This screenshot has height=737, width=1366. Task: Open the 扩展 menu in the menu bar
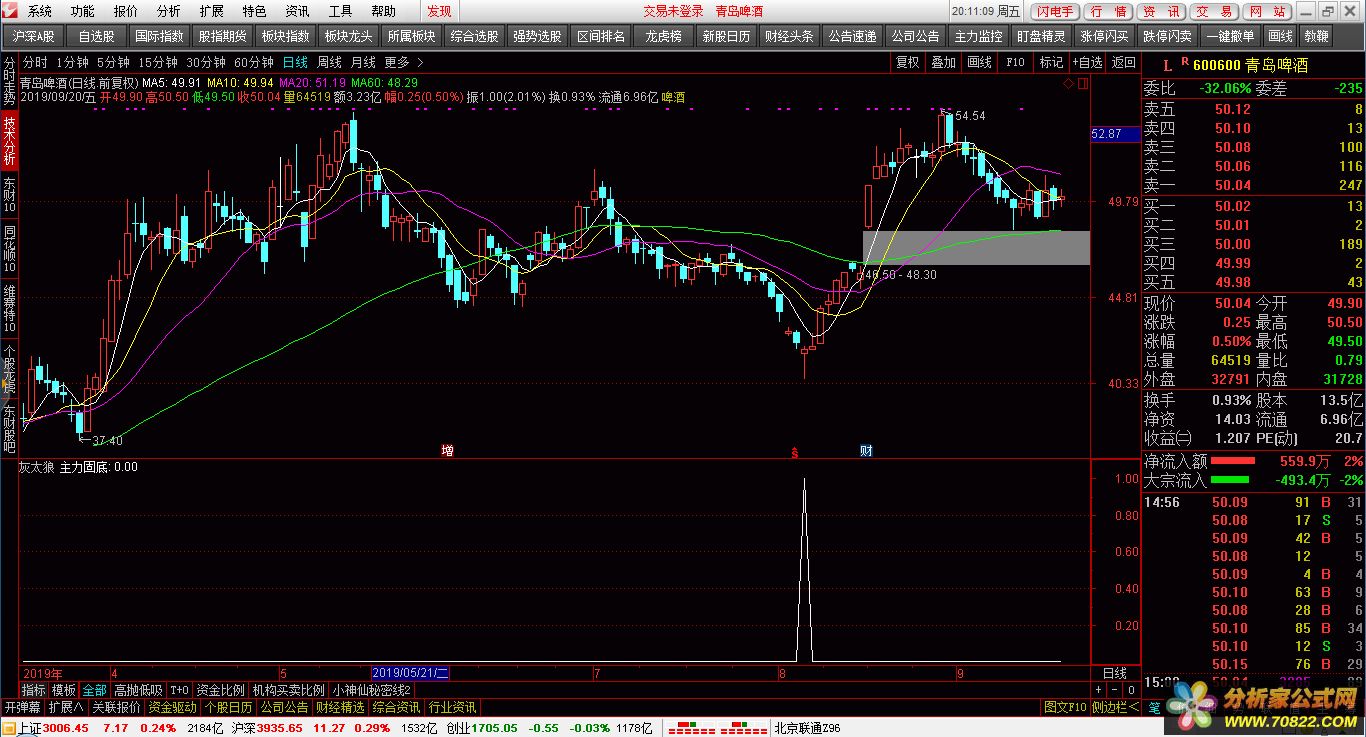point(211,11)
